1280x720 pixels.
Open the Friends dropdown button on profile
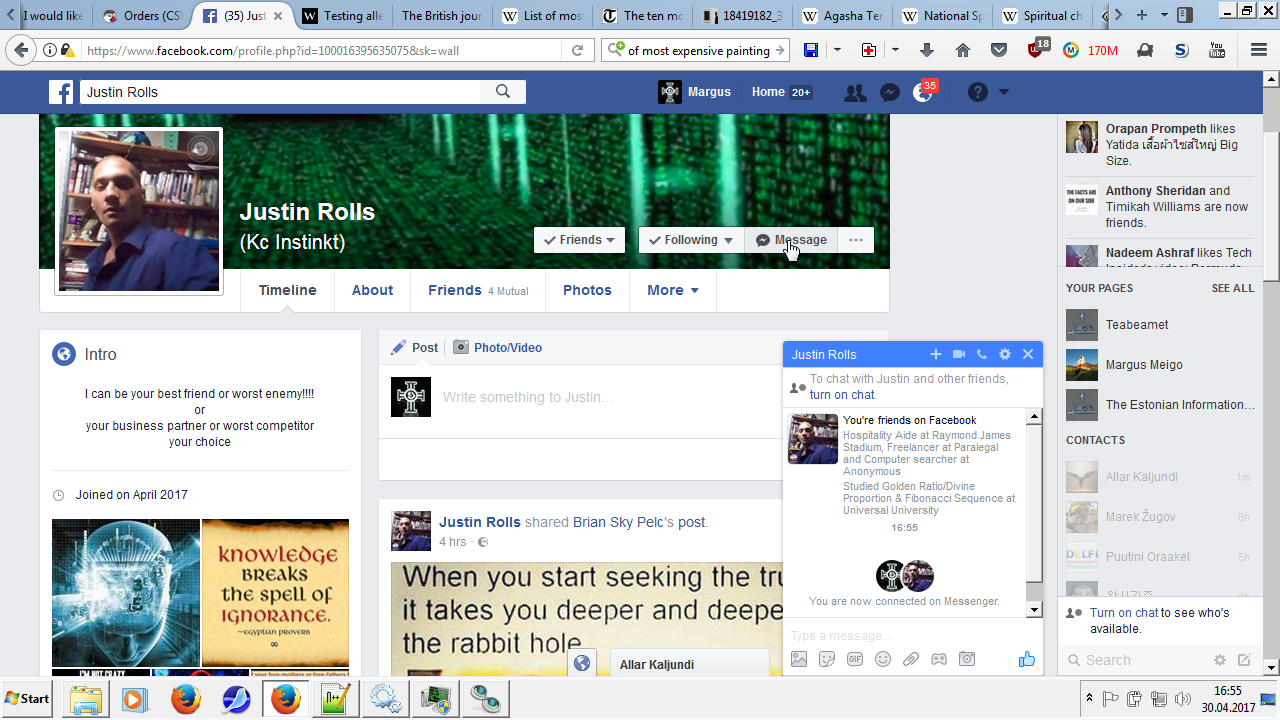click(579, 240)
